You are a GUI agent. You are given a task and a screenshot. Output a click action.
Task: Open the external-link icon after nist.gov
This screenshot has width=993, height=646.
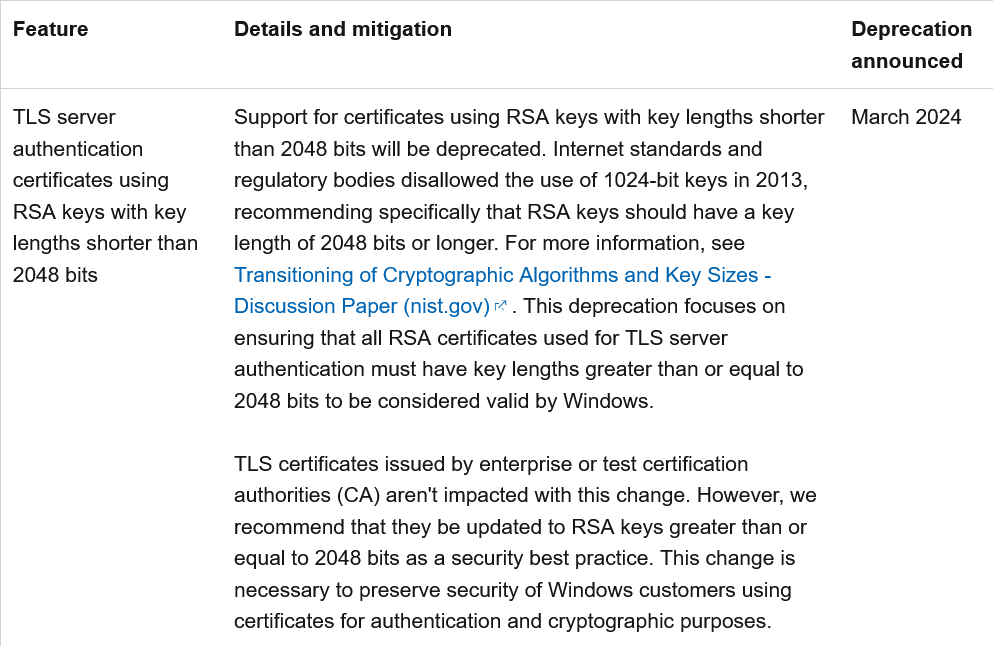500,307
